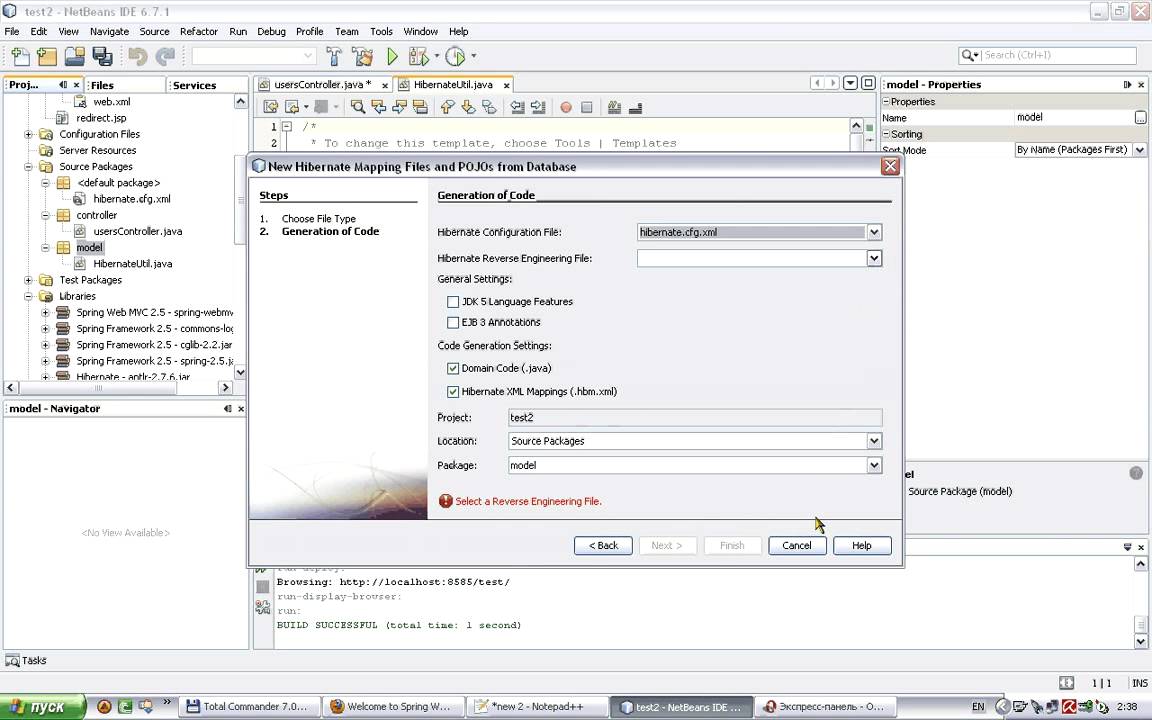Uncheck Domain Code (.java) checkbox
1152x720 pixels.
tap(453, 368)
